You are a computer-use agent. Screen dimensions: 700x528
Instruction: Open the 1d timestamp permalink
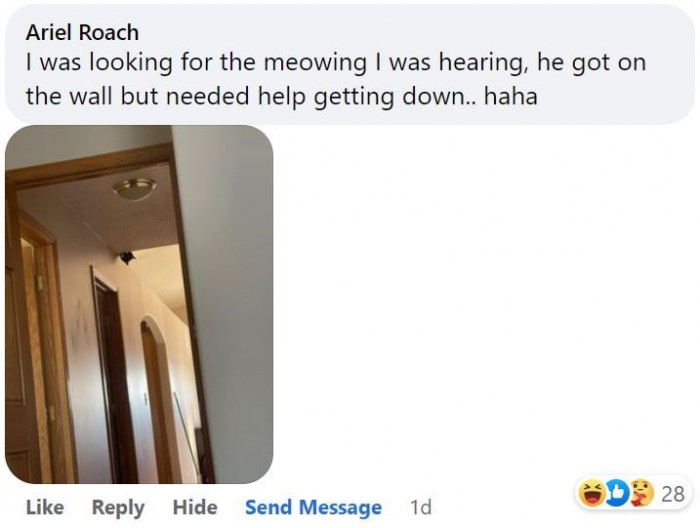pyautogui.click(x=421, y=507)
